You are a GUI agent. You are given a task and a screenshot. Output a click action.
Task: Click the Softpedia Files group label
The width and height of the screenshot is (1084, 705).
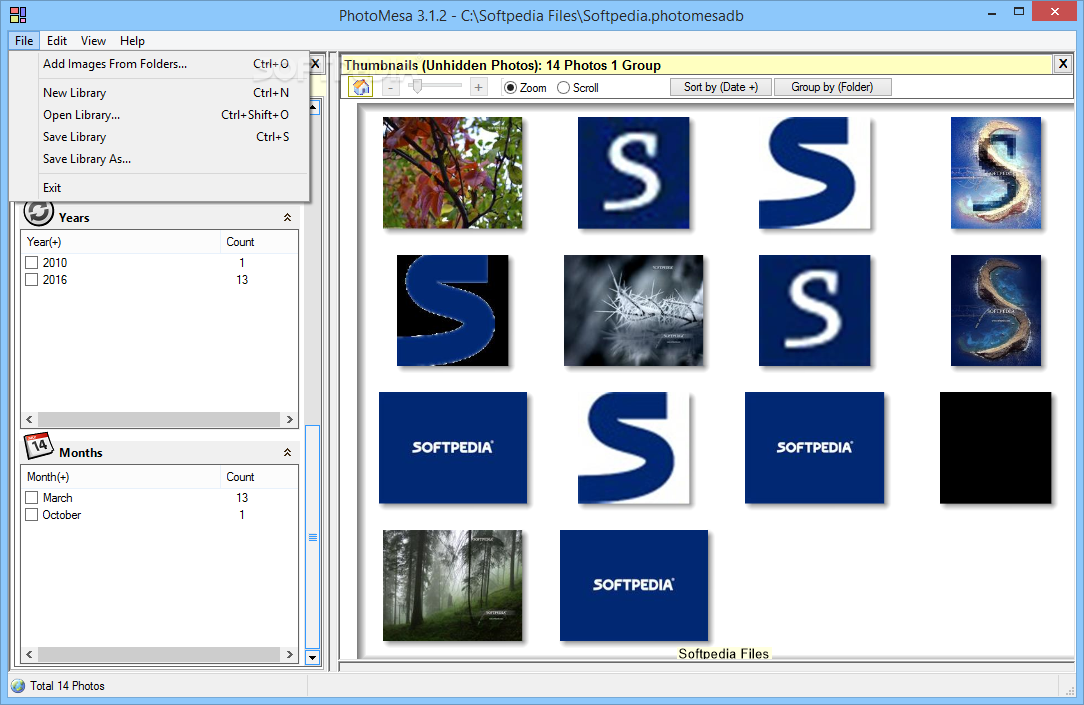(723, 654)
